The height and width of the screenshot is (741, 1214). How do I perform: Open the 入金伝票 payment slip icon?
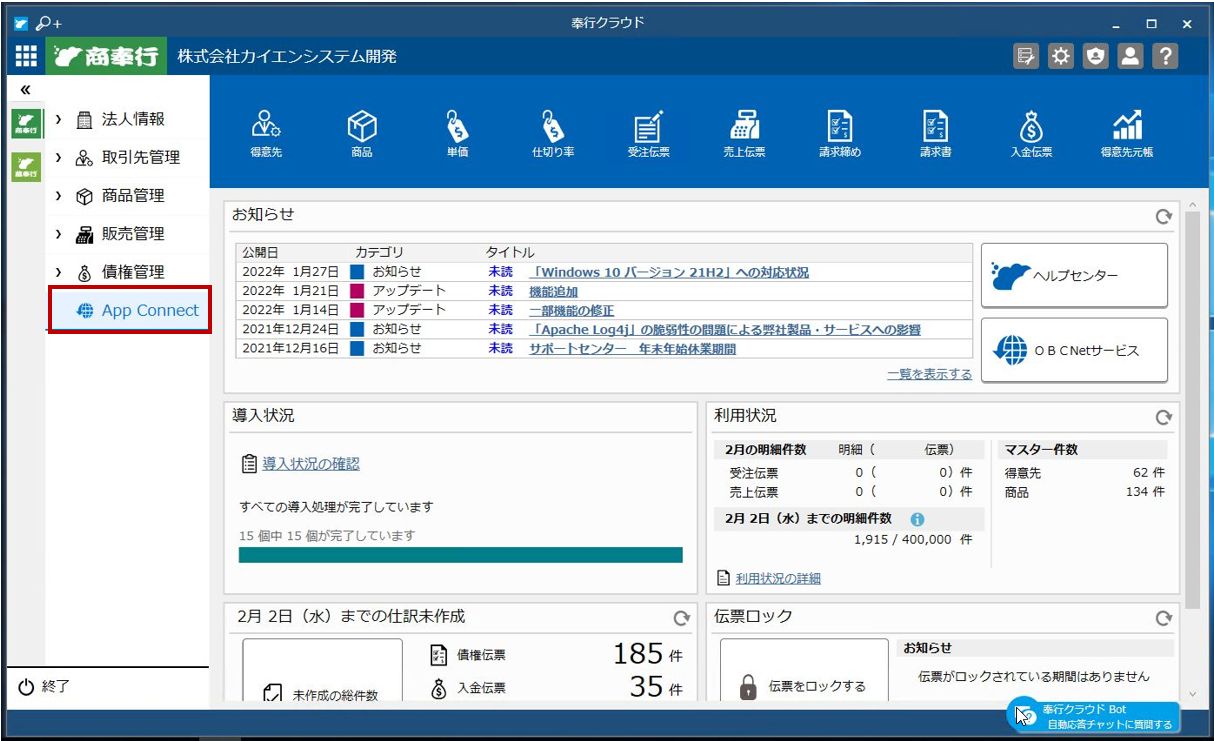click(x=1031, y=134)
